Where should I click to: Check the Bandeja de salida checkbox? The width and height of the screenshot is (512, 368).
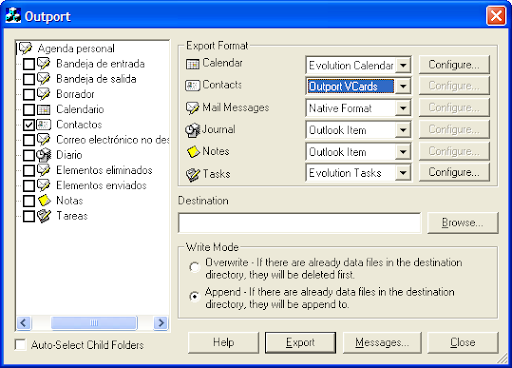[x=29, y=79]
